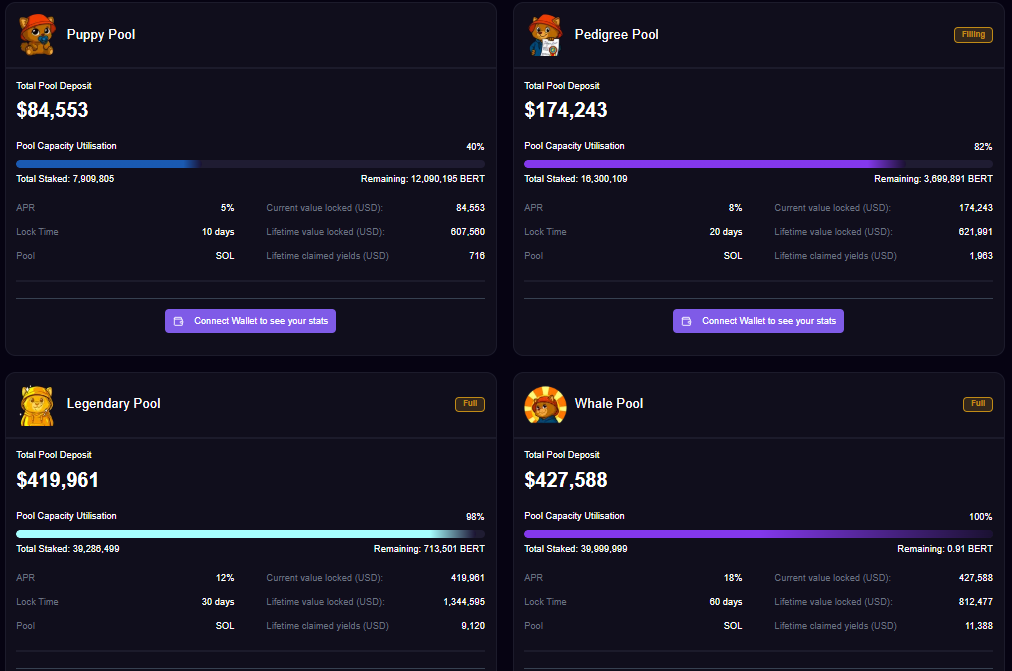Click the 12% APR value

[225, 577]
